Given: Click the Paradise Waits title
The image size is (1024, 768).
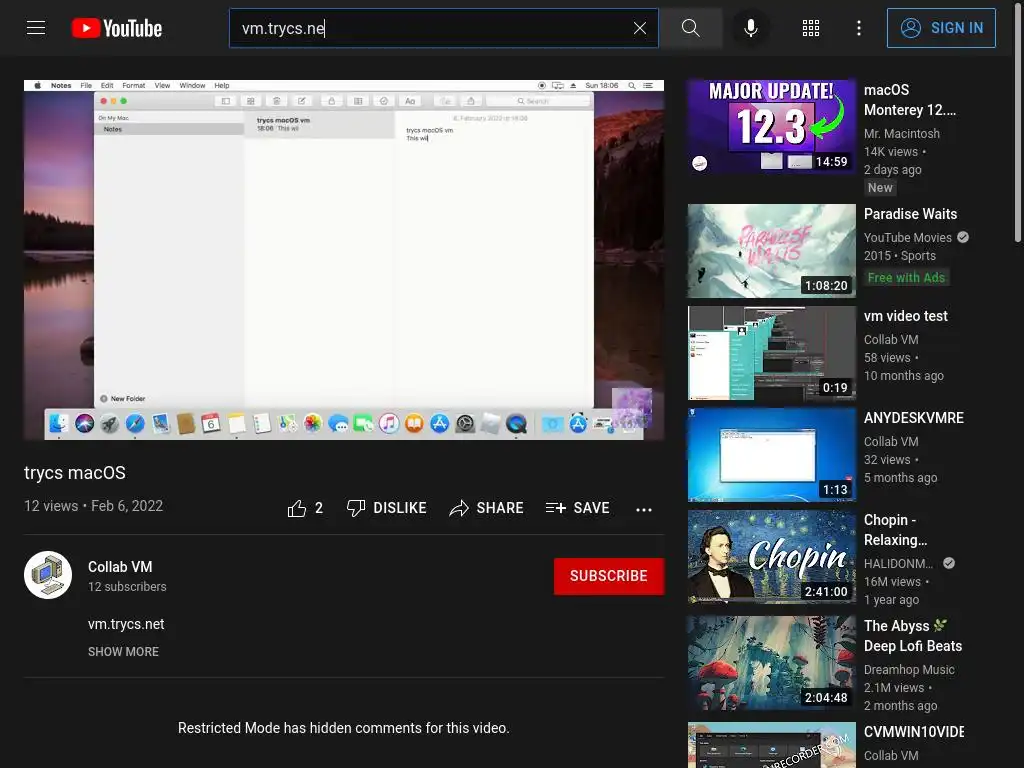Looking at the screenshot, I should (910, 214).
